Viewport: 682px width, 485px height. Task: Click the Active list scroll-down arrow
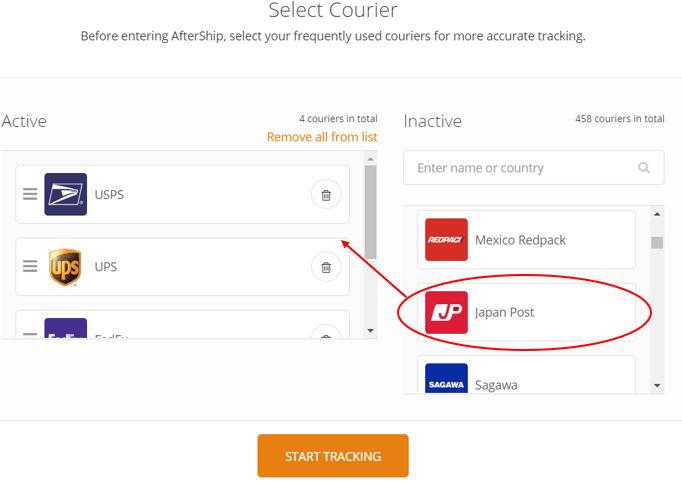coord(371,331)
